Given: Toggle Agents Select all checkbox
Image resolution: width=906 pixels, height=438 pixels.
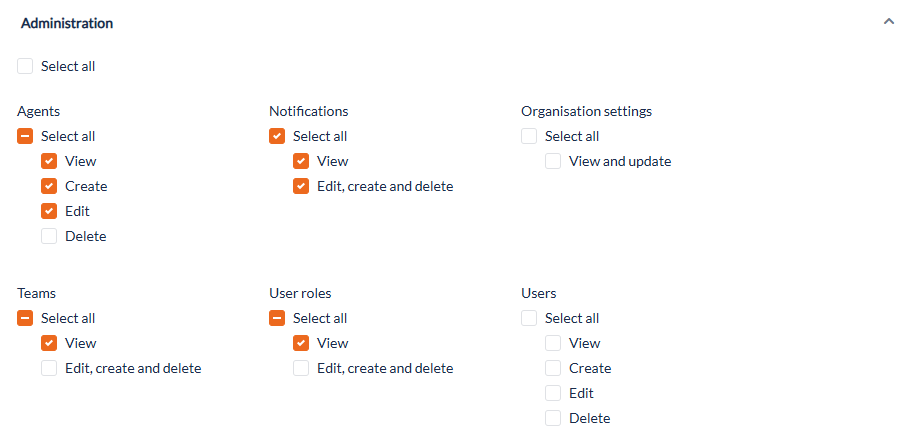Looking at the screenshot, I should pyautogui.click(x=26, y=136).
